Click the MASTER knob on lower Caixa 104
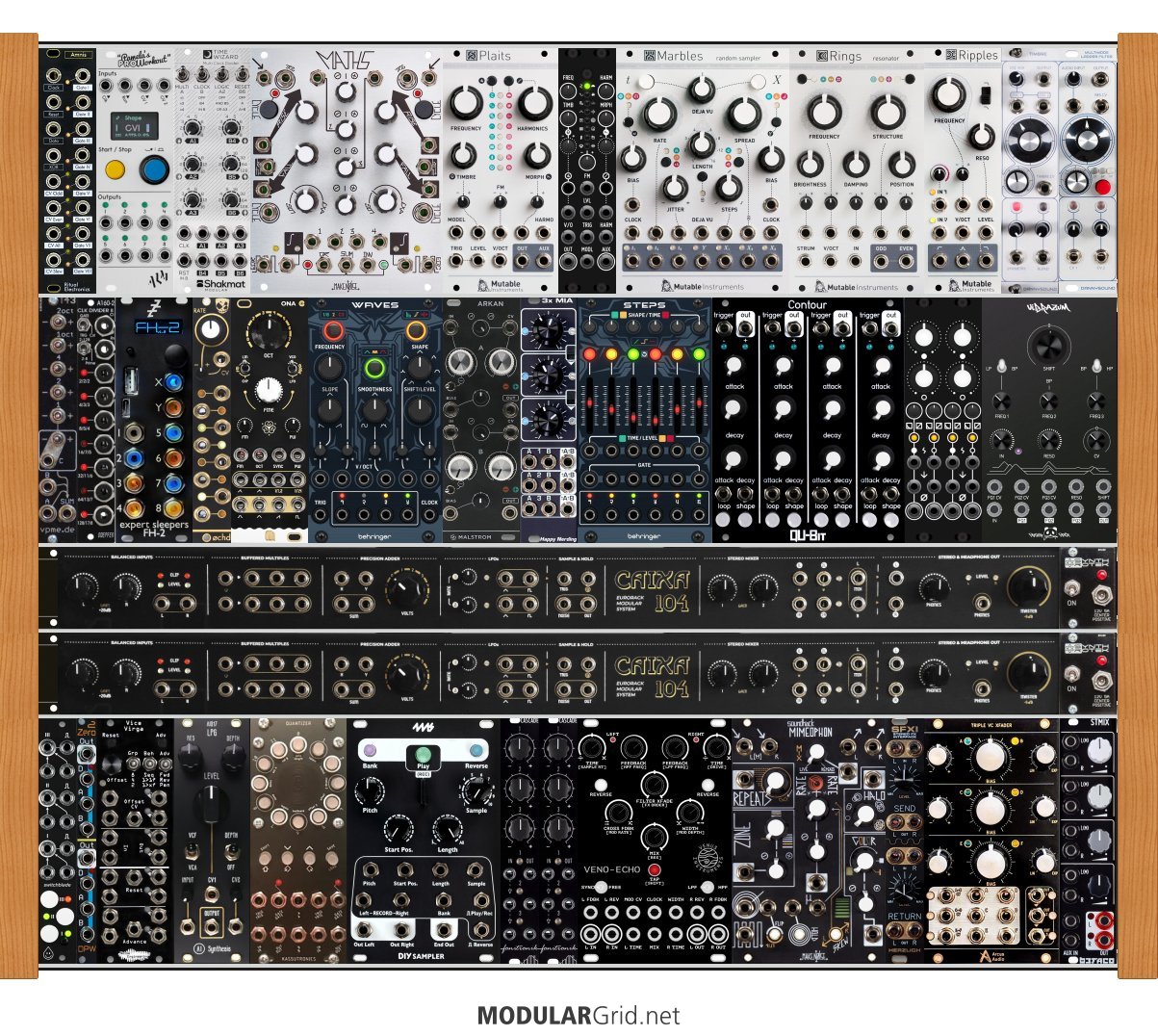Screen dimensions: 1158x1036 click(x=1027, y=672)
